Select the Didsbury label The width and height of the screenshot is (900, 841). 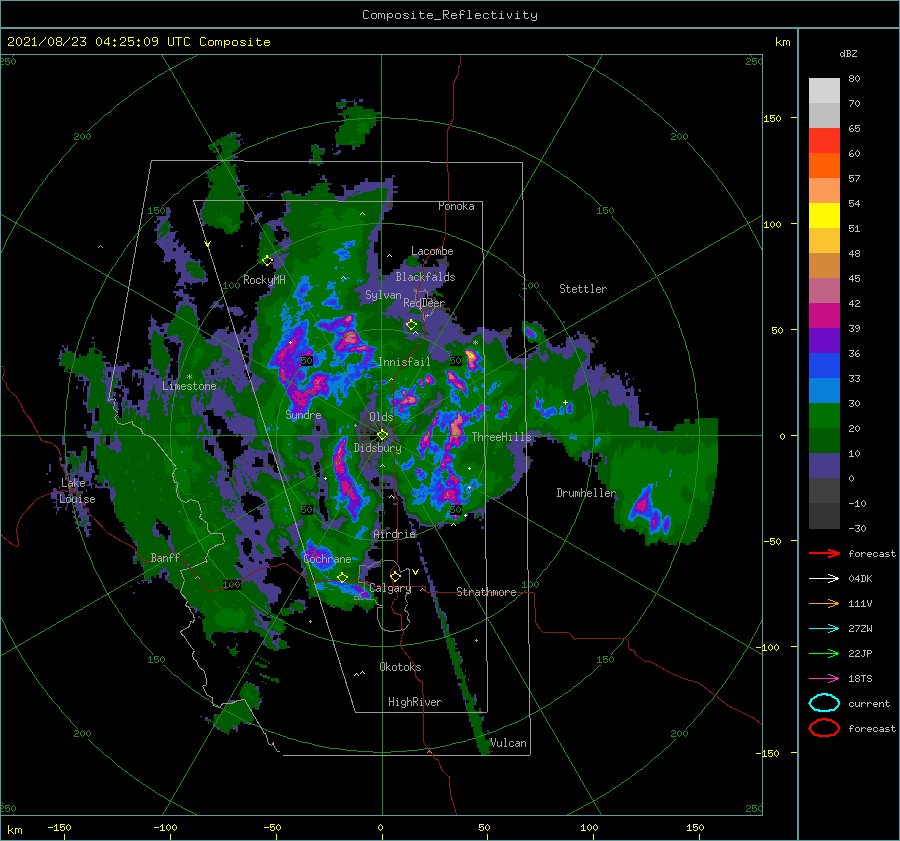coord(377,448)
